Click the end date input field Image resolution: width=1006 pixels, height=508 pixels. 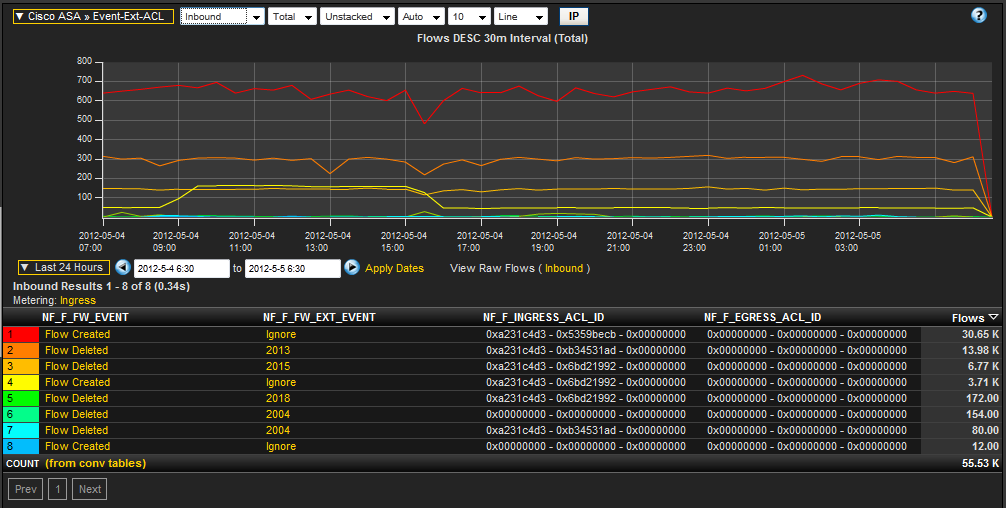(292, 268)
